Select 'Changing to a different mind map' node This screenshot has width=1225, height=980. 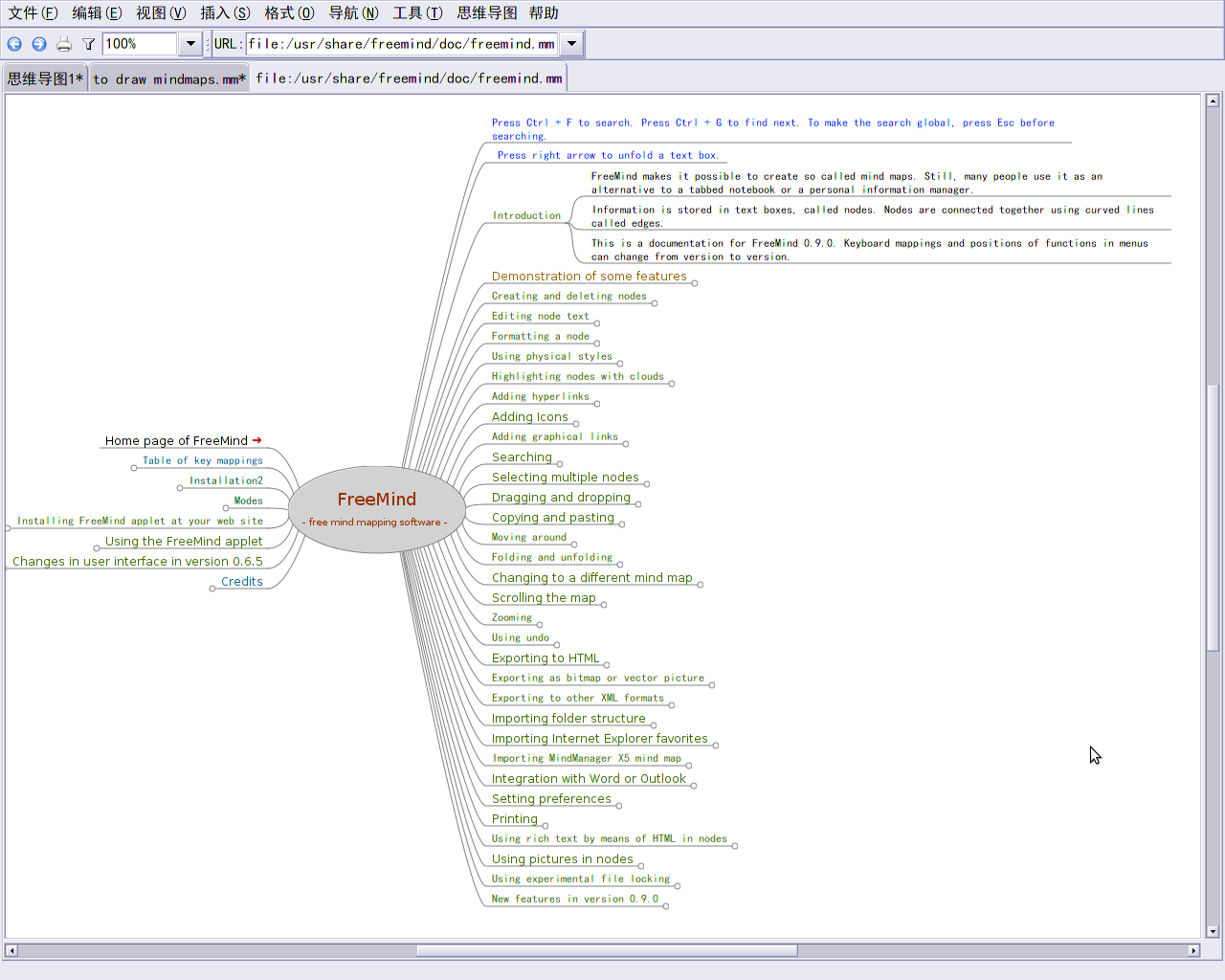click(x=592, y=578)
